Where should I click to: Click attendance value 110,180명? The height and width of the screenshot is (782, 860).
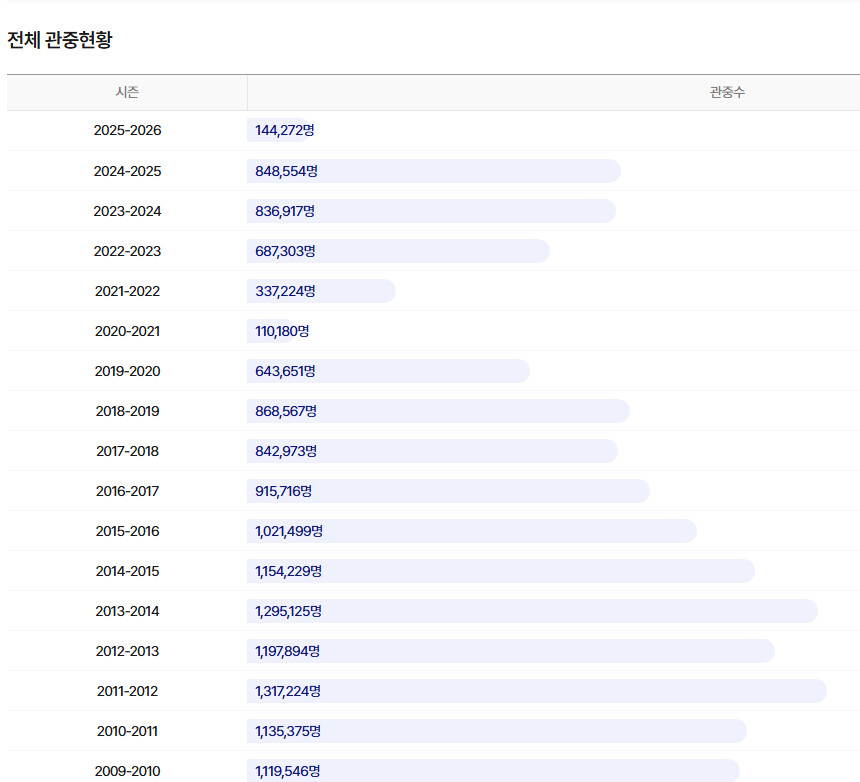coord(282,331)
